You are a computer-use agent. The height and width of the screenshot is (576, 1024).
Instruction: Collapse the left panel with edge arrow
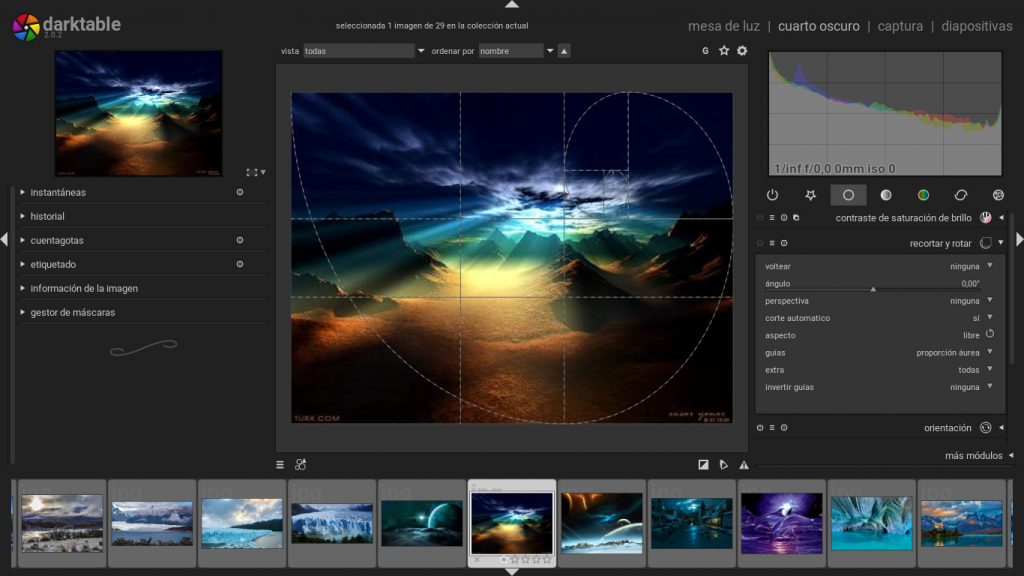click(x=5, y=240)
